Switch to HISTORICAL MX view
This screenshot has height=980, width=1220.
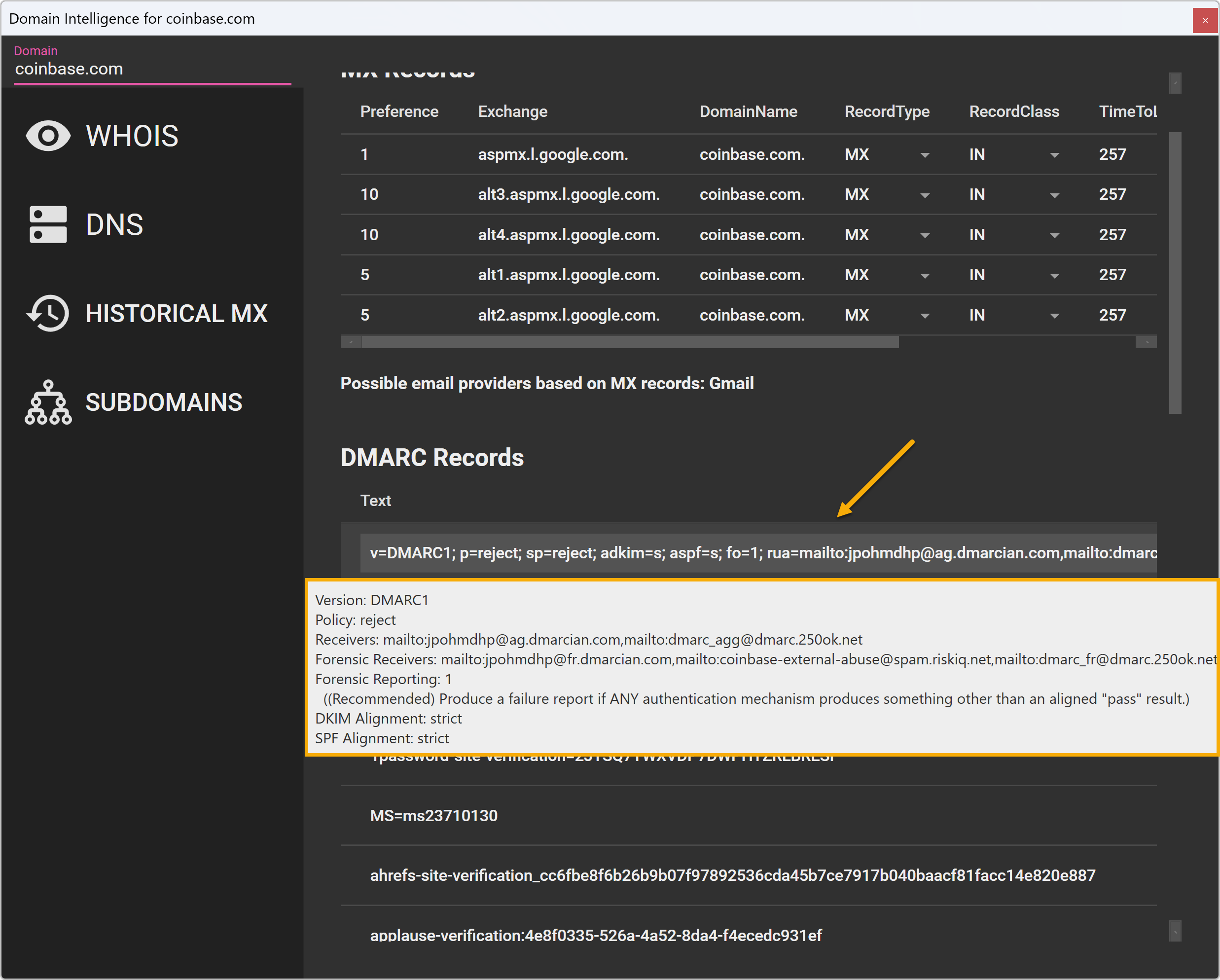click(176, 314)
